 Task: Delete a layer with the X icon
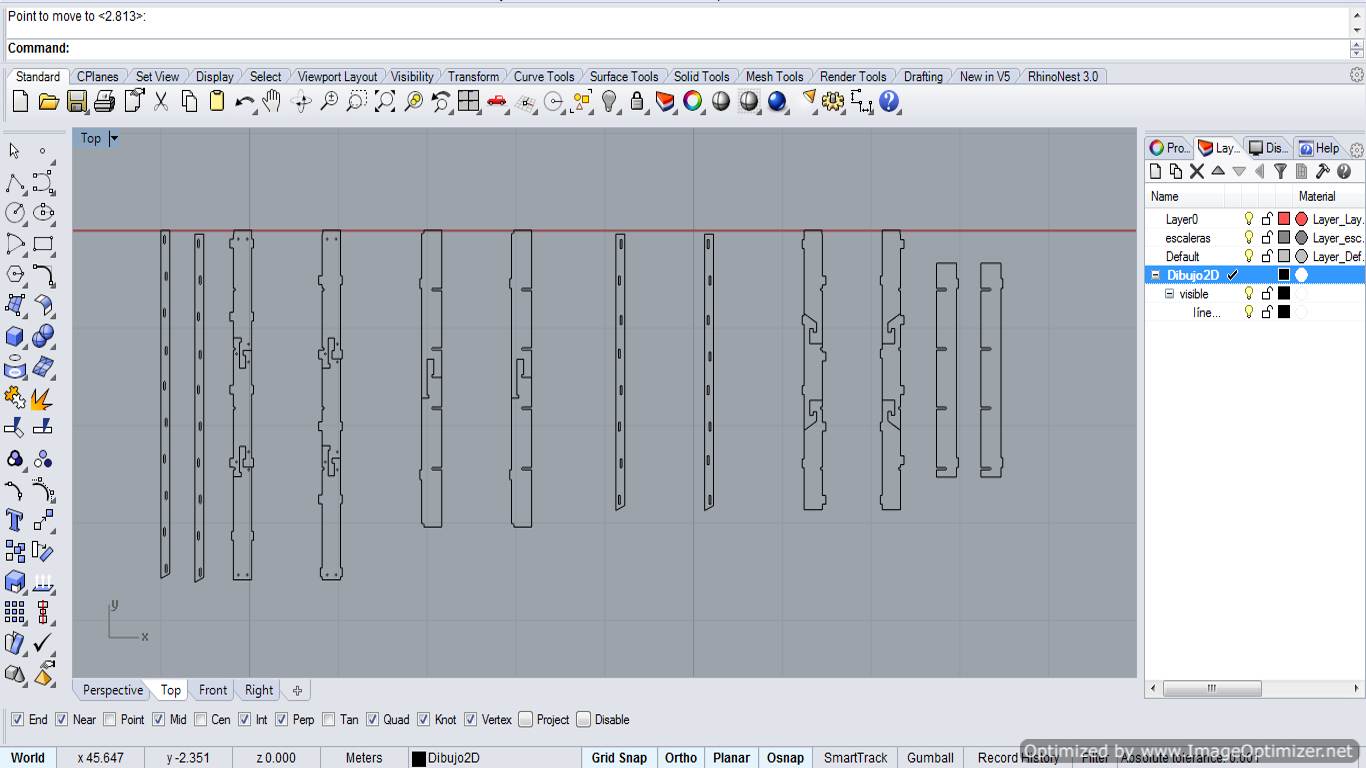click(x=1197, y=172)
